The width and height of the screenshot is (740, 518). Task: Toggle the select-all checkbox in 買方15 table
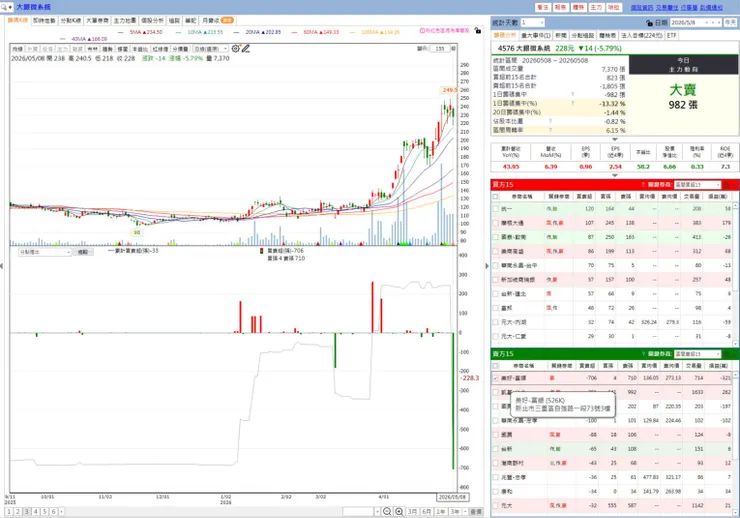pyautogui.click(x=495, y=196)
